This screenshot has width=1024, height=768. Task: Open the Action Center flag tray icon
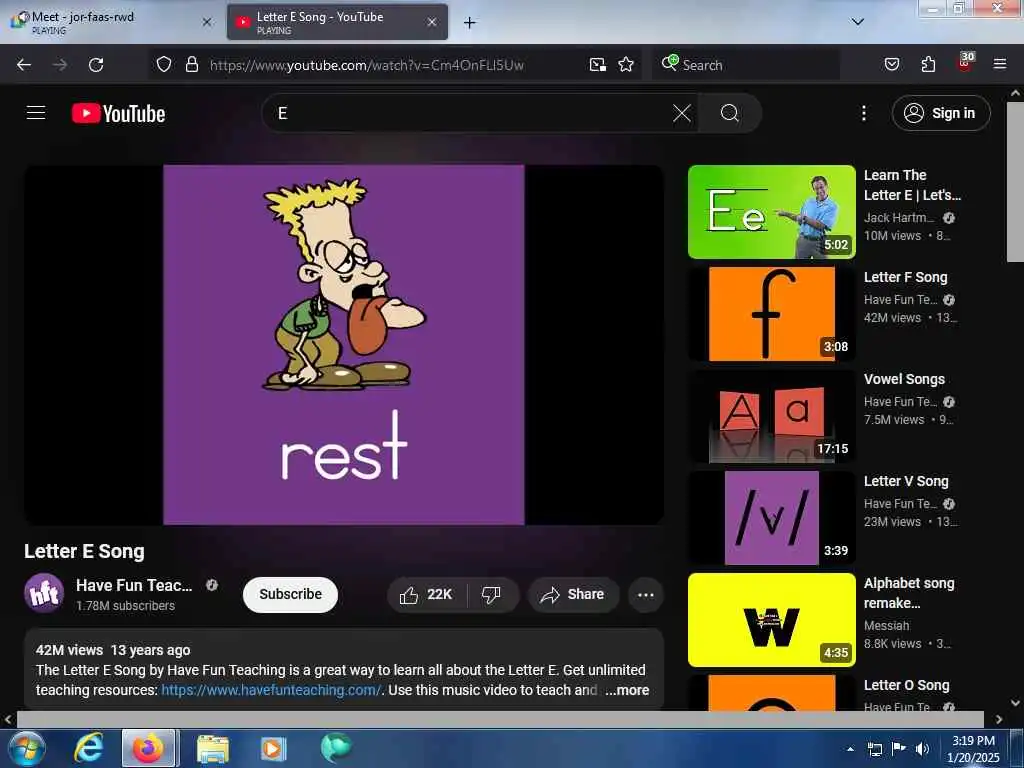pyautogui.click(x=899, y=749)
